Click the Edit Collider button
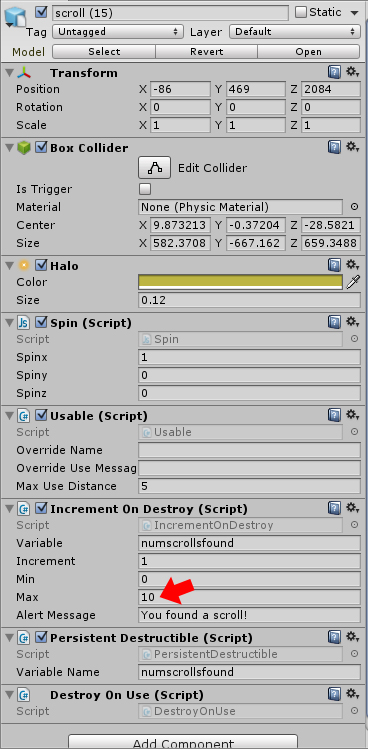The height and width of the screenshot is (749, 368). [x=154, y=168]
